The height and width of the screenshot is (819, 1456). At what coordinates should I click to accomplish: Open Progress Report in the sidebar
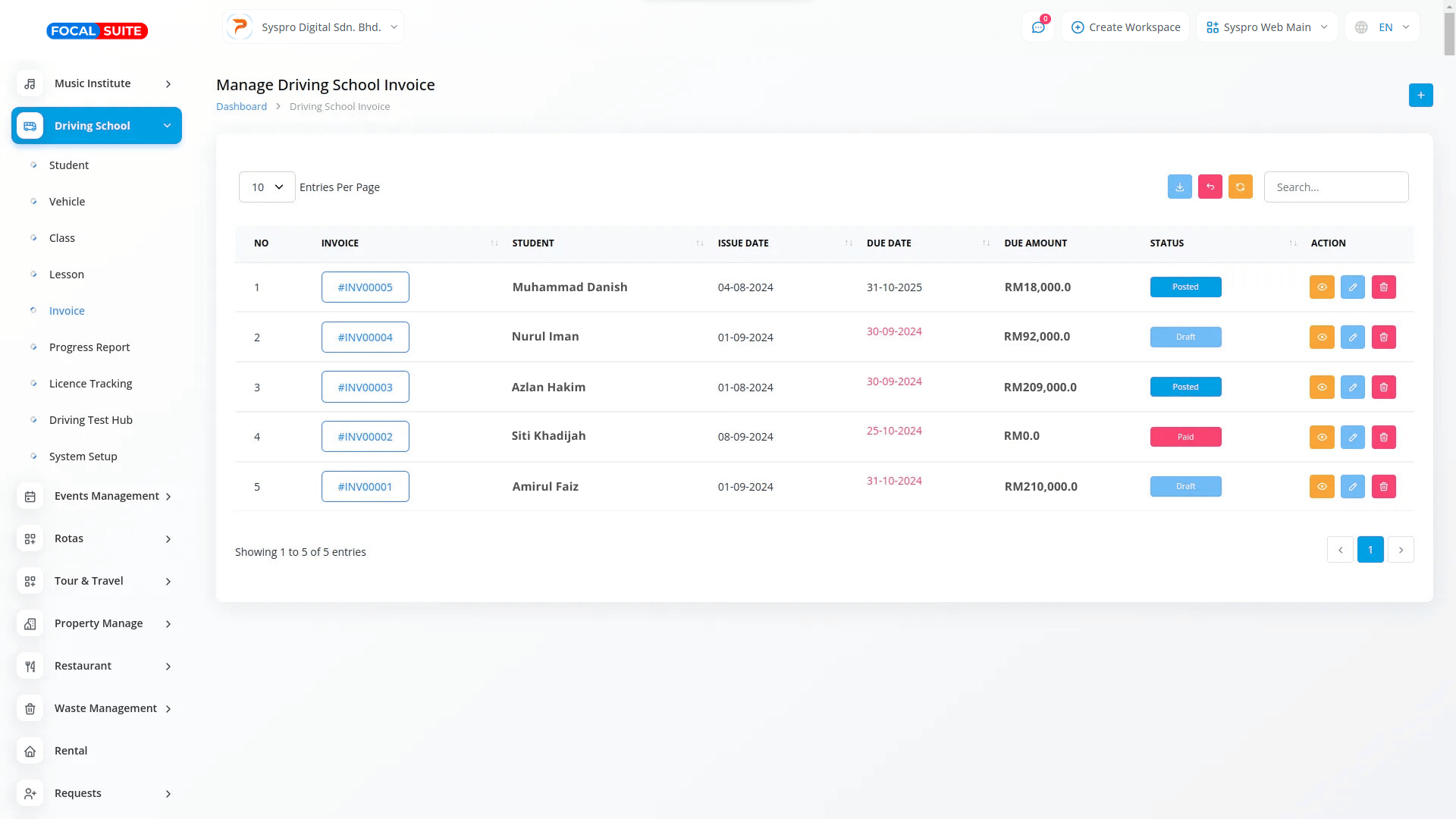coord(89,347)
